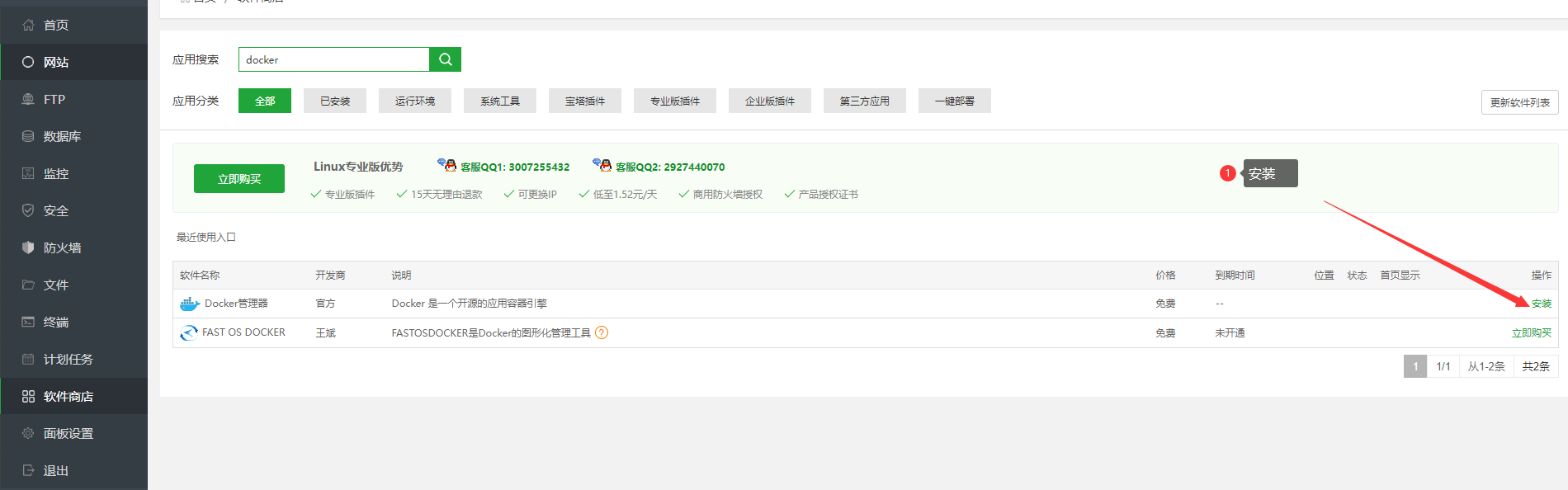The image size is (1568, 490).
Task: Open 面板设置 in the sidebar menu
Action: (x=68, y=433)
